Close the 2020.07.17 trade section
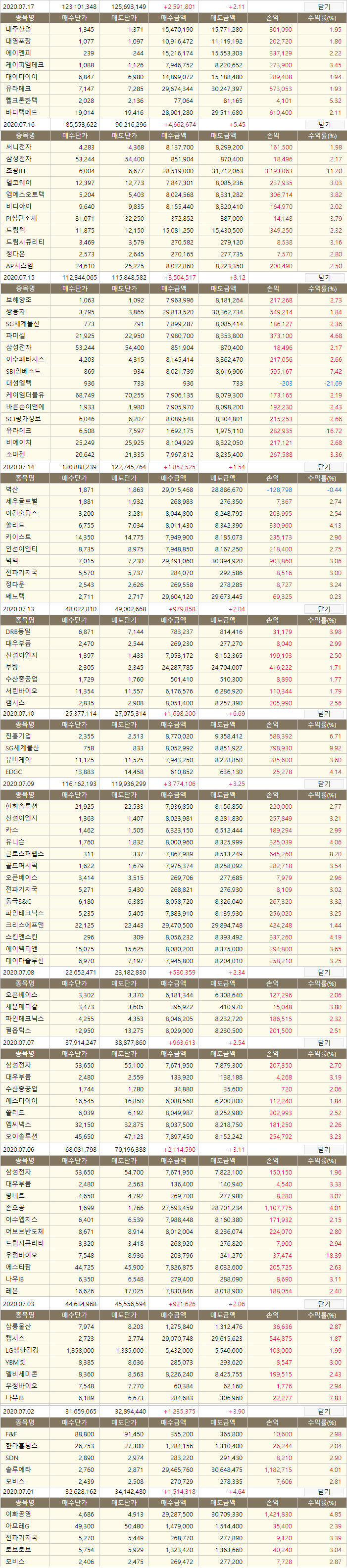This screenshot has width=347, height=1568. pyautogui.click(x=324, y=7)
